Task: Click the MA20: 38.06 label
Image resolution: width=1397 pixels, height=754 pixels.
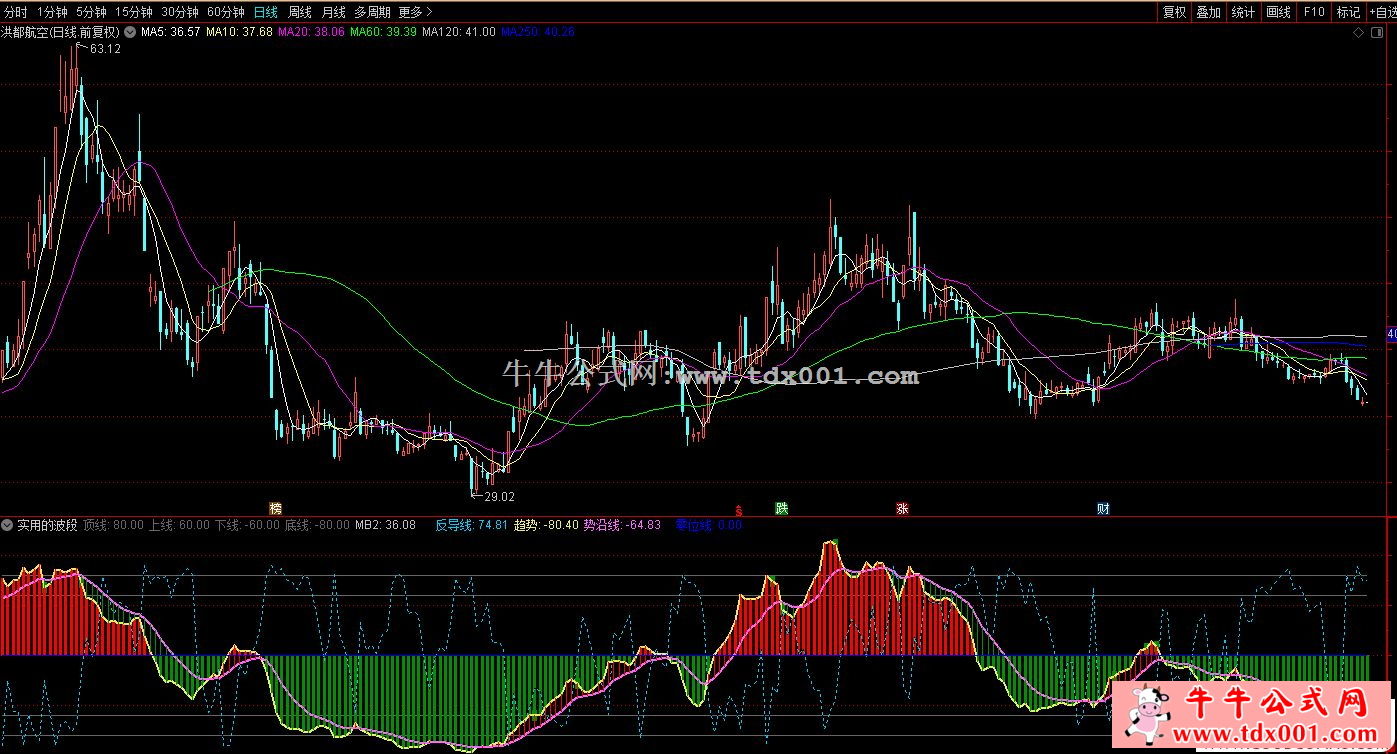Action: pyautogui.click(x=311, y=32)
